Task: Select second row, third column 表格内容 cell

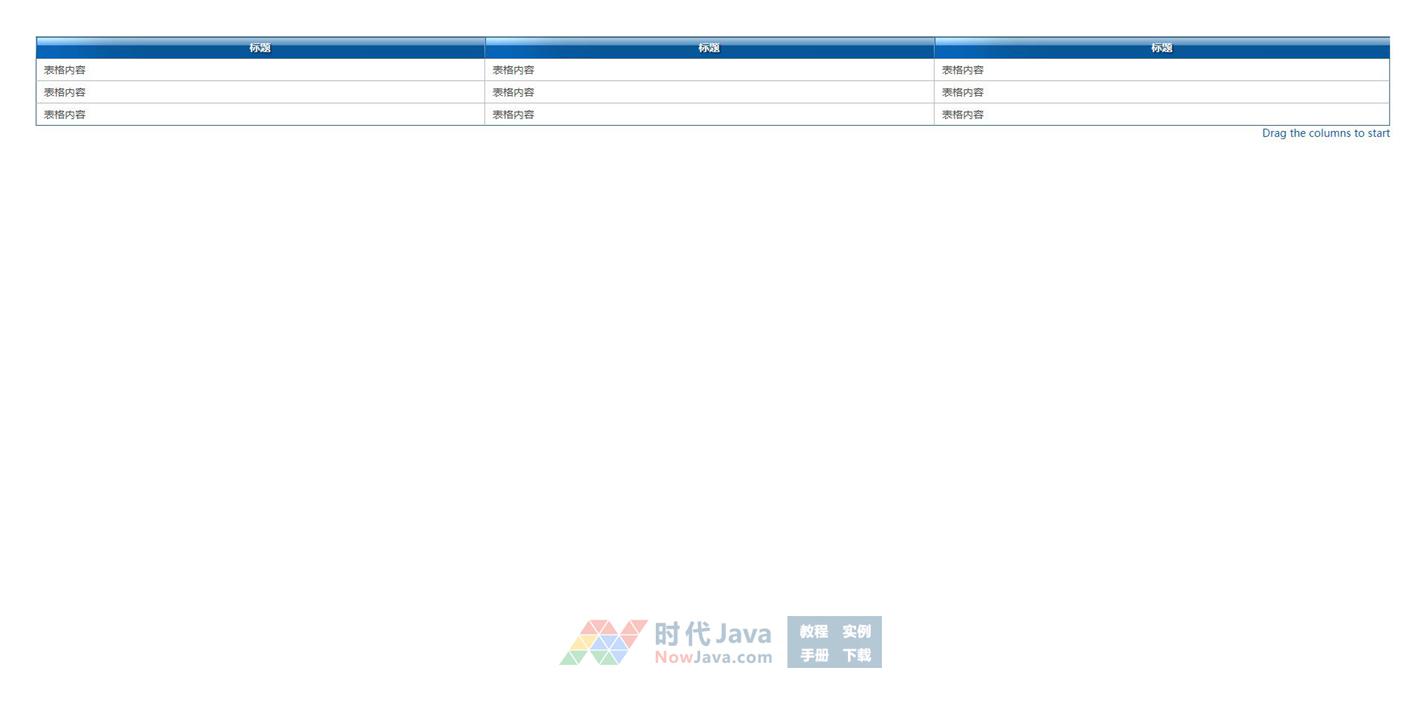Action: coord(963,92)
